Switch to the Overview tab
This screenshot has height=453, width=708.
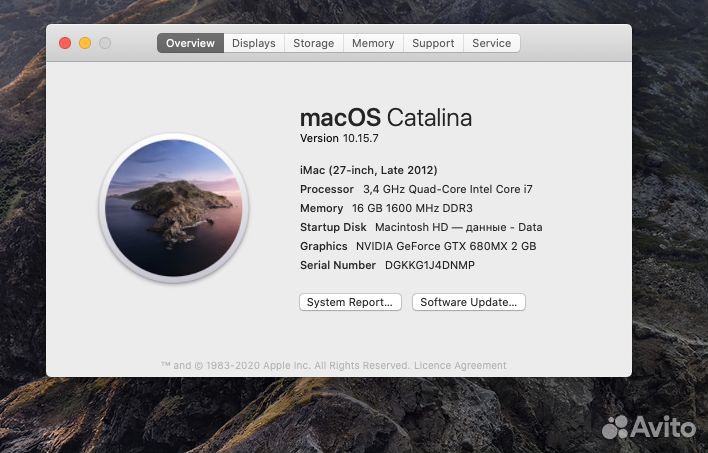pos(190,43)
